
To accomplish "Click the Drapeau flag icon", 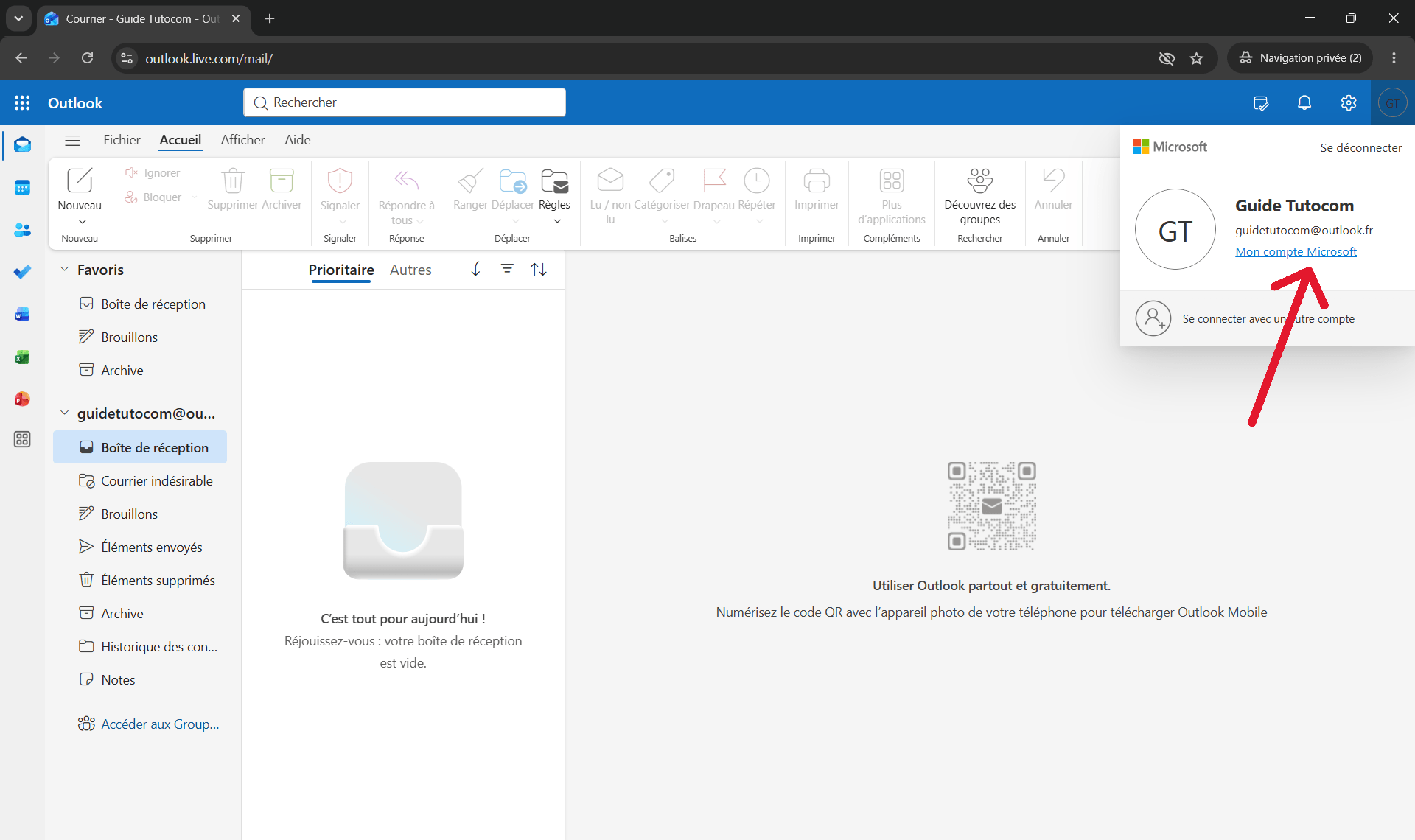I will click(714, 181).
